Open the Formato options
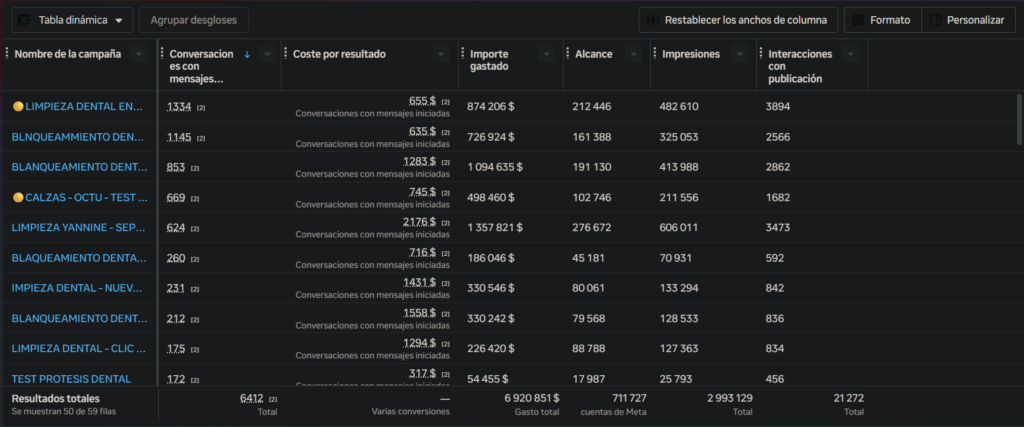This screenshot has height=427, width=1024. click(x=883, y=20)
